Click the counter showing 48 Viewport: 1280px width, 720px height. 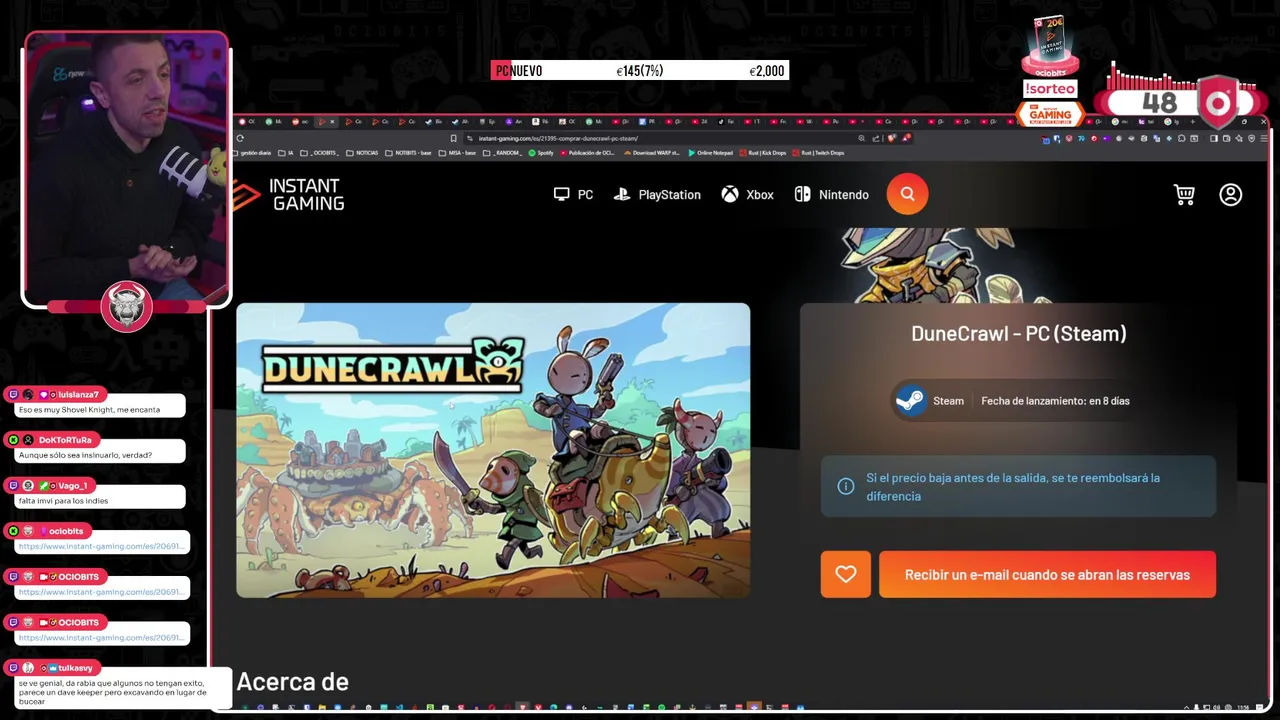(x=1159, y=103)
